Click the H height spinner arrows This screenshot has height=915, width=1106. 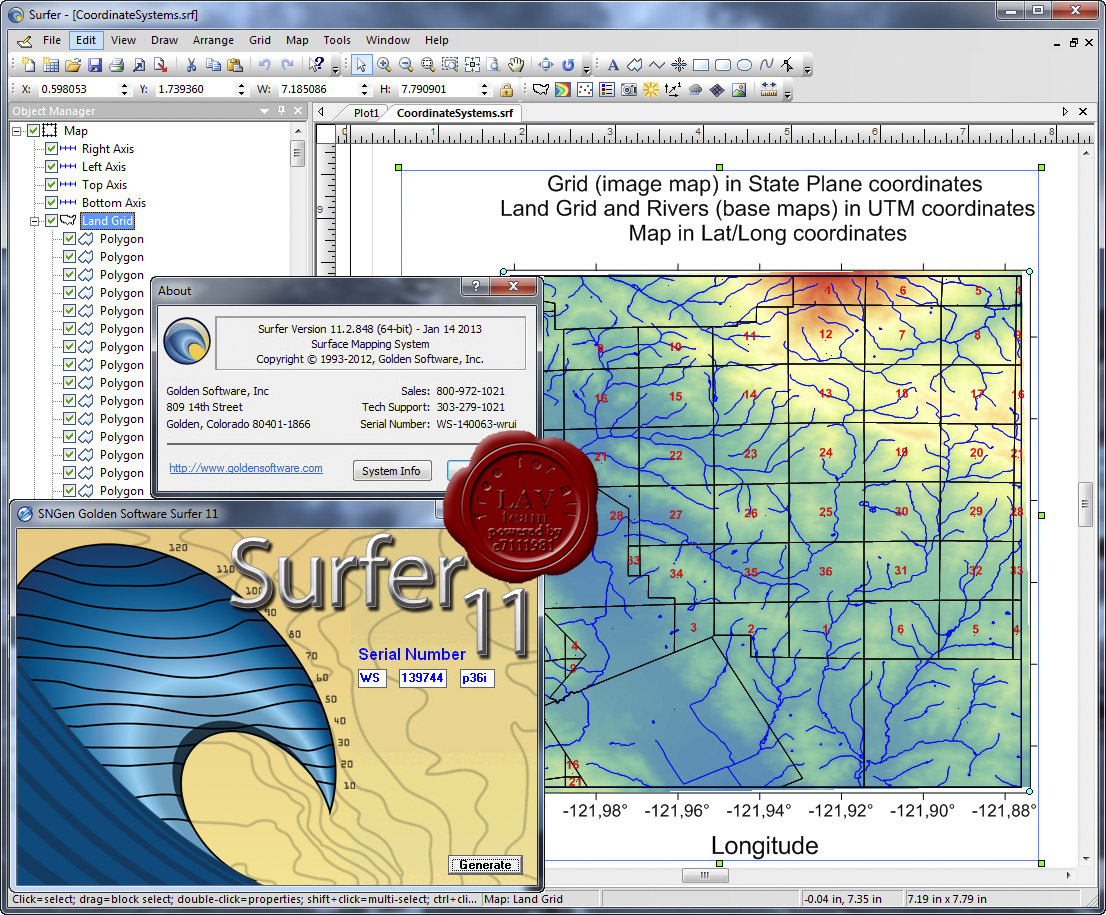point(484,89)
